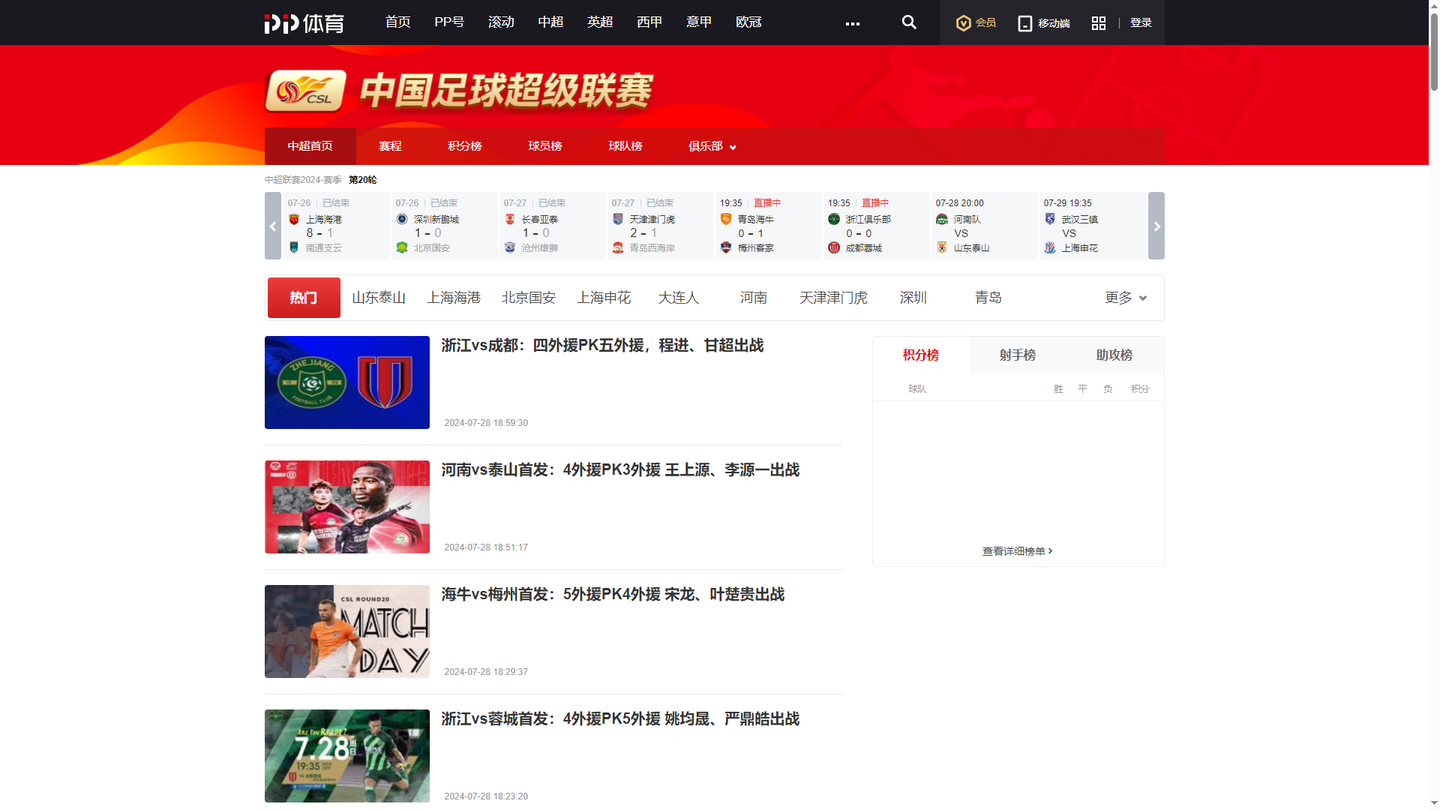The image size is (1440, 810).
Task: Open 欧冠 in top menu
Action: click(x=749, y=22)
